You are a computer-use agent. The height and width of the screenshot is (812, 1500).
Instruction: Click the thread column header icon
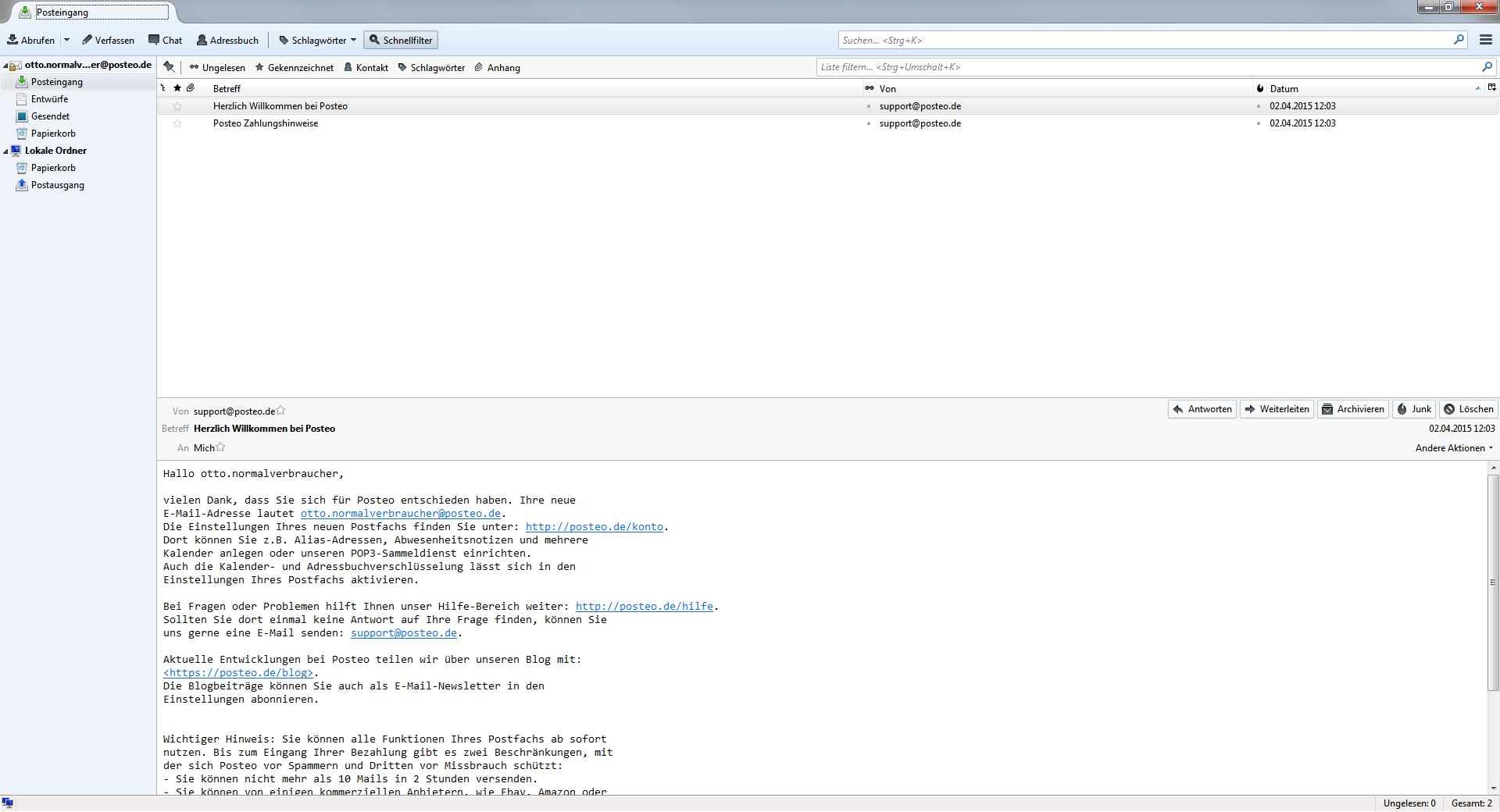click(163, 88)
